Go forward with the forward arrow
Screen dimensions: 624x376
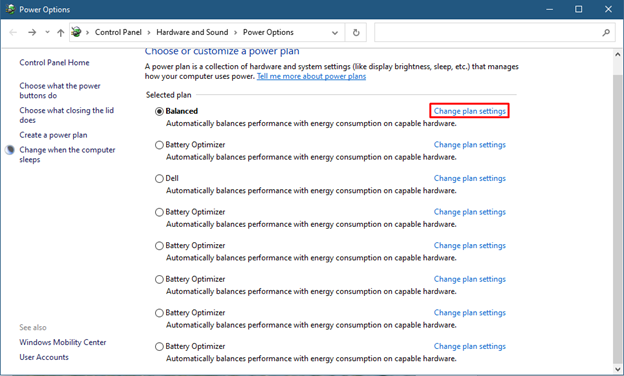(32, 33)
